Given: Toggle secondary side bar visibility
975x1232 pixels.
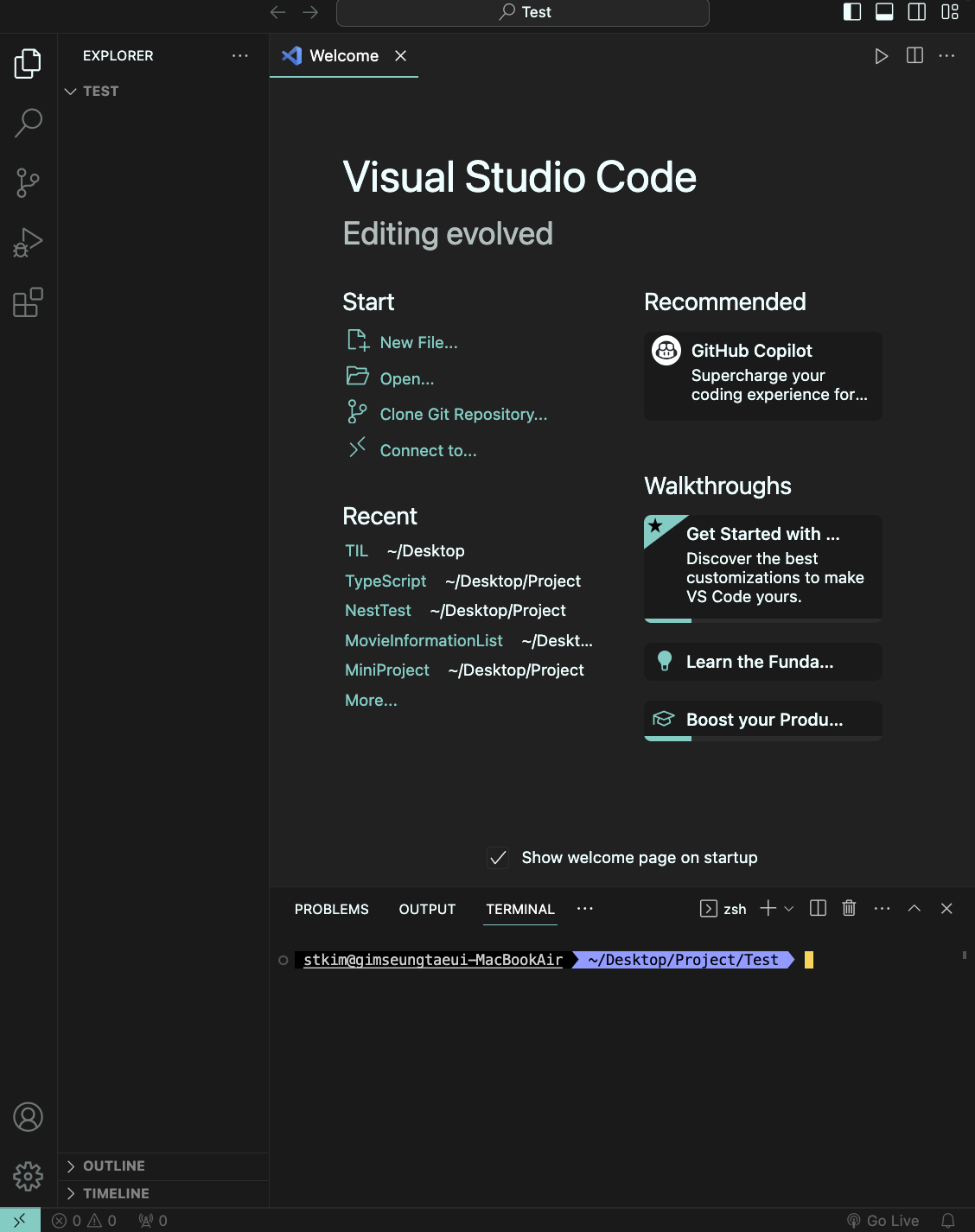Looking at the screenshot, I should coord(917,12).
